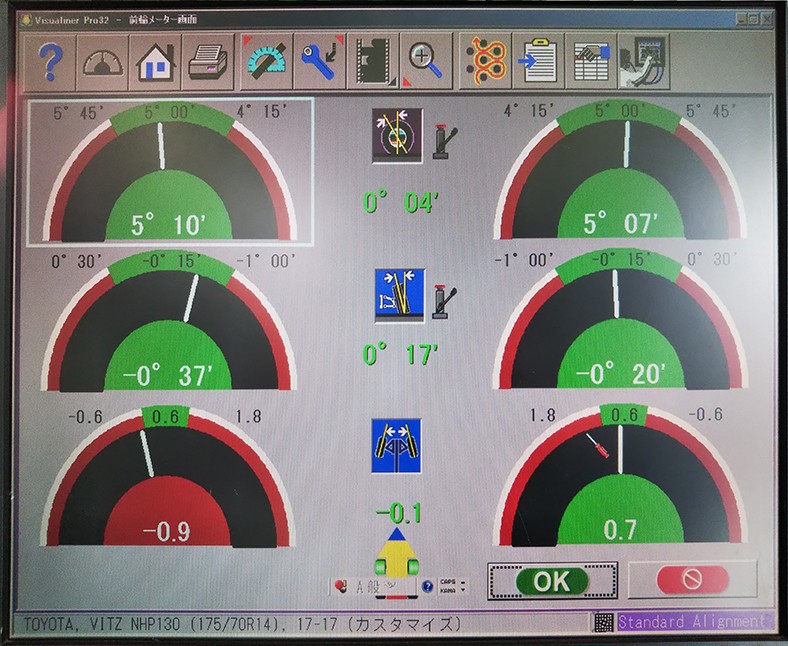
Task: Select the blue wrench adjustment icon
Action: 320,62
